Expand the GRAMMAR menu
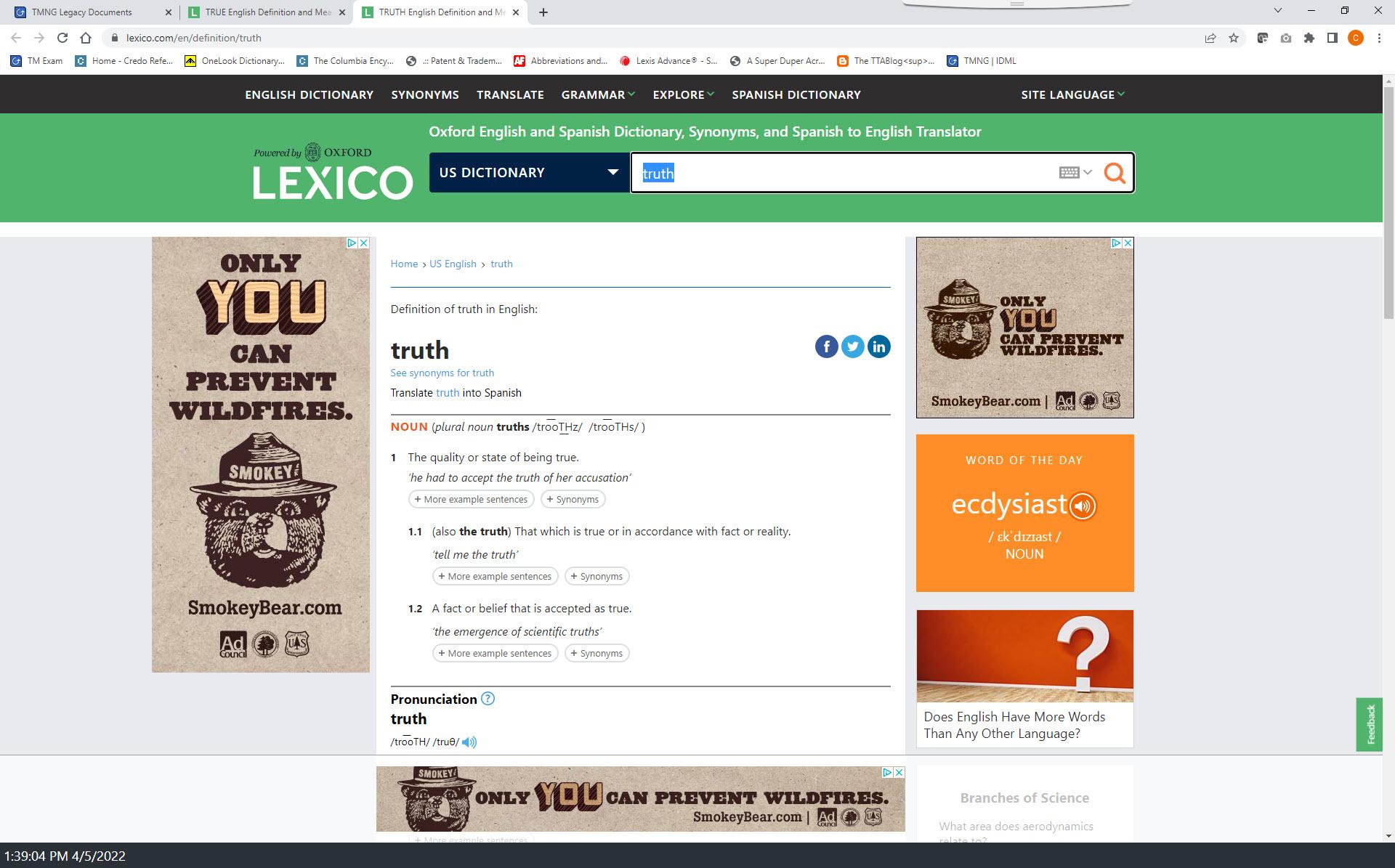 pyautogui.click(x=597, y=94)
